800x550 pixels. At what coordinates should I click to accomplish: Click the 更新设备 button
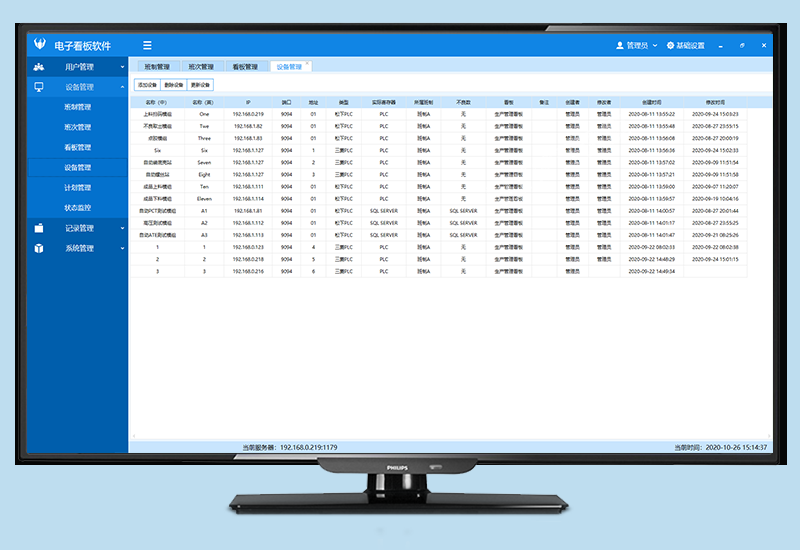coord(201,85)
